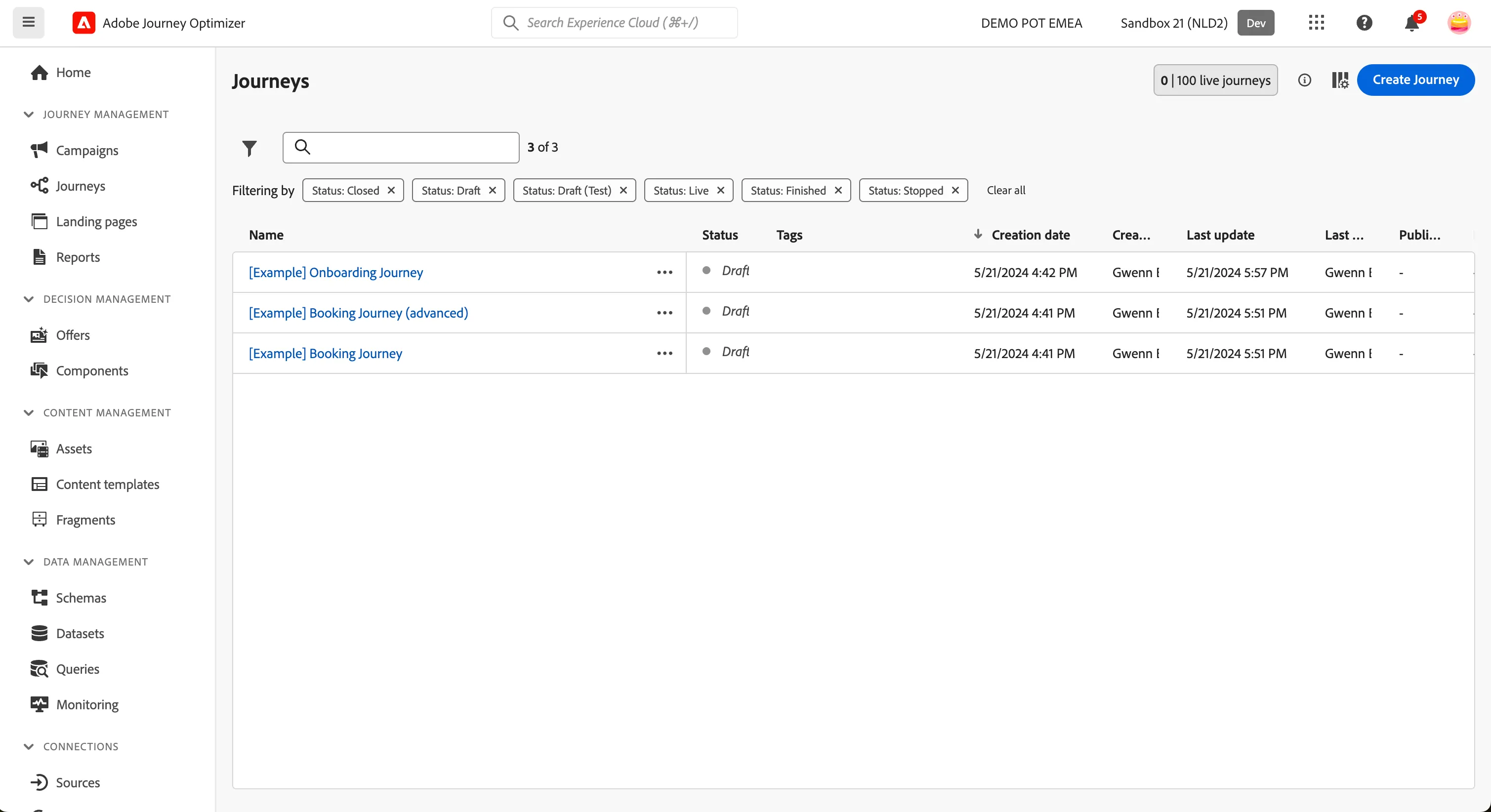Remove the Status: Finished filter
The width and height of the screenshot is (1491, 812).
(x=838, y=191)
